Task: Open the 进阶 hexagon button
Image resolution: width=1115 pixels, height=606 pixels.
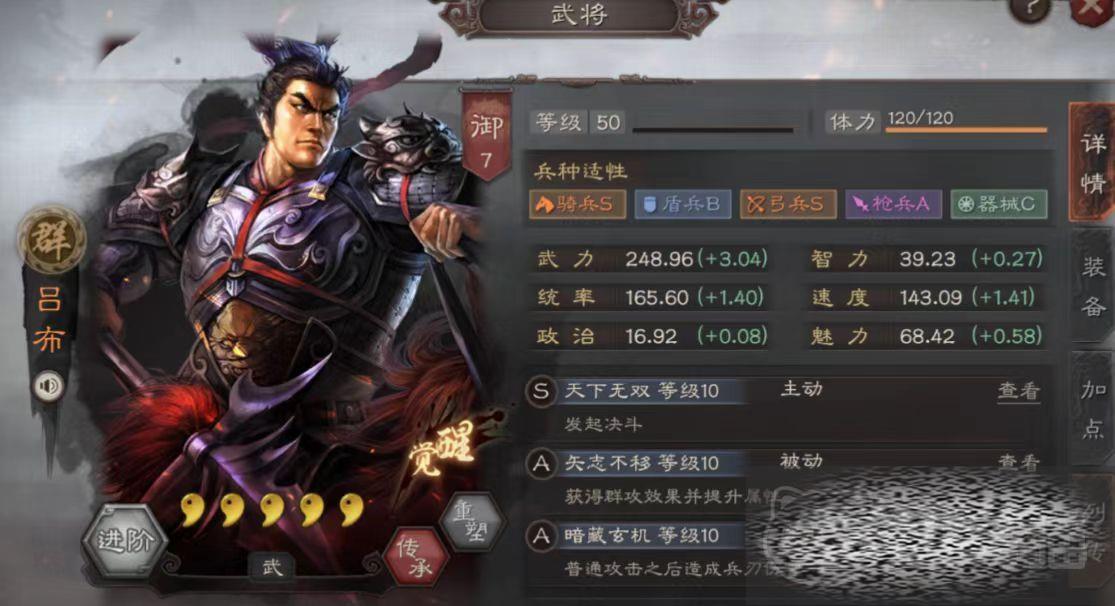Action: point(125,541)
